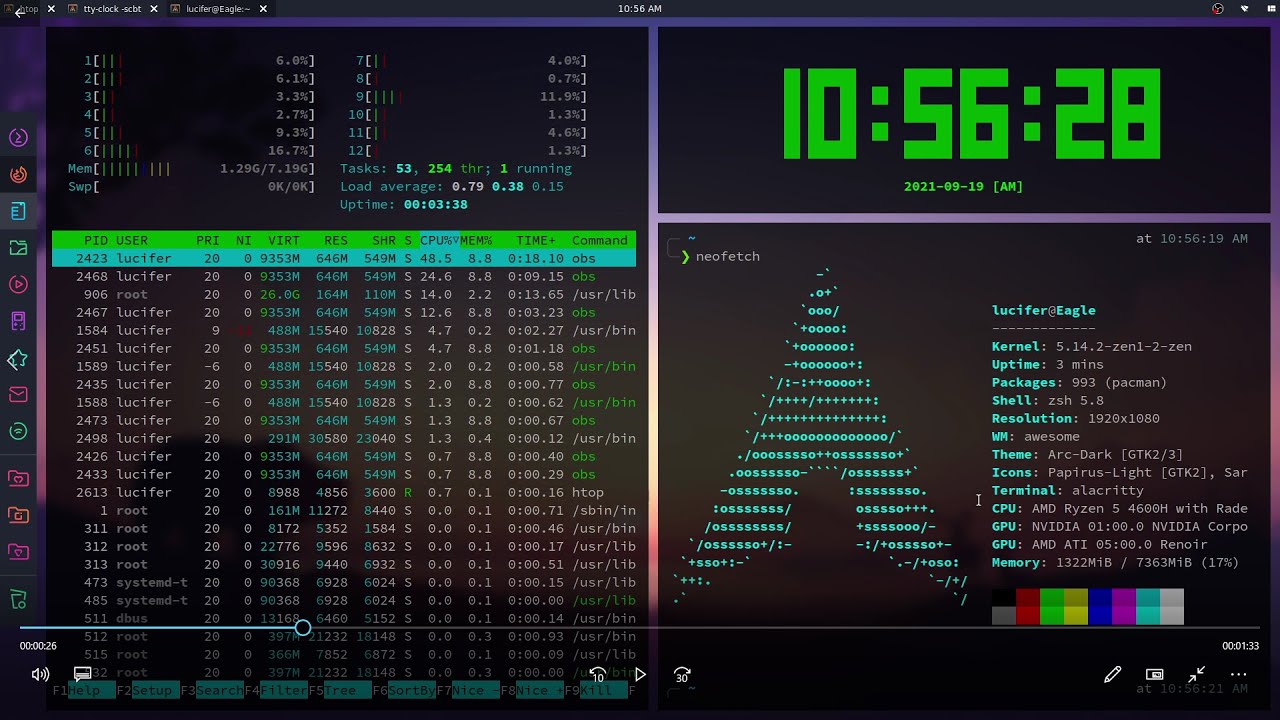Open the captions/subtitles menu
This screenshot has height=720, width=1280.
83,674
